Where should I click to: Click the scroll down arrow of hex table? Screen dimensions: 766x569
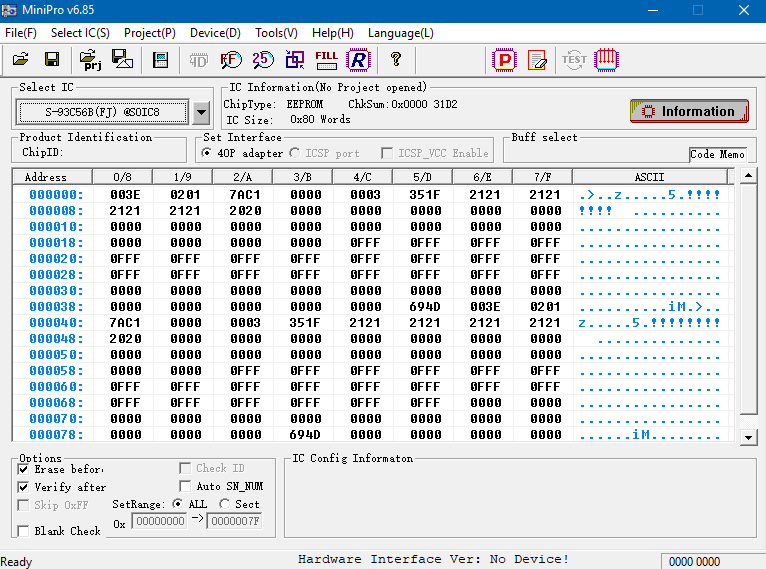[x=748, y=437]
